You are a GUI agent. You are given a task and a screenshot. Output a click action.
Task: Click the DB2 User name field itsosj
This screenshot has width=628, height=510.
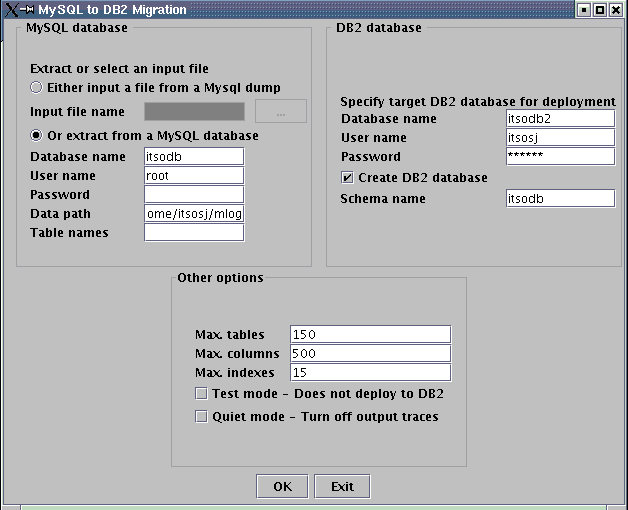[x=560, y=137]
